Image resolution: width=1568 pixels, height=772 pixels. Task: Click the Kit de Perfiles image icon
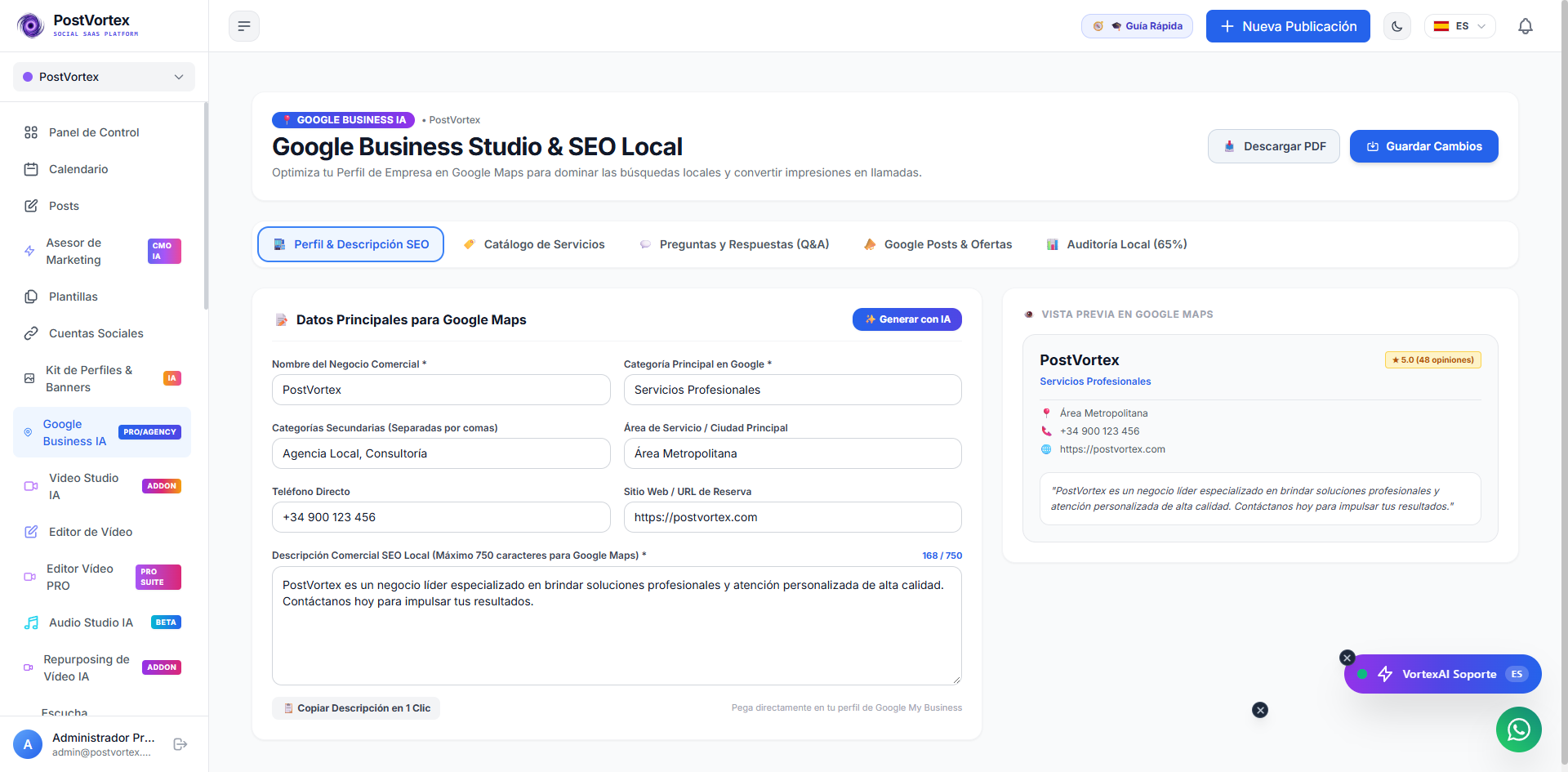29,378
